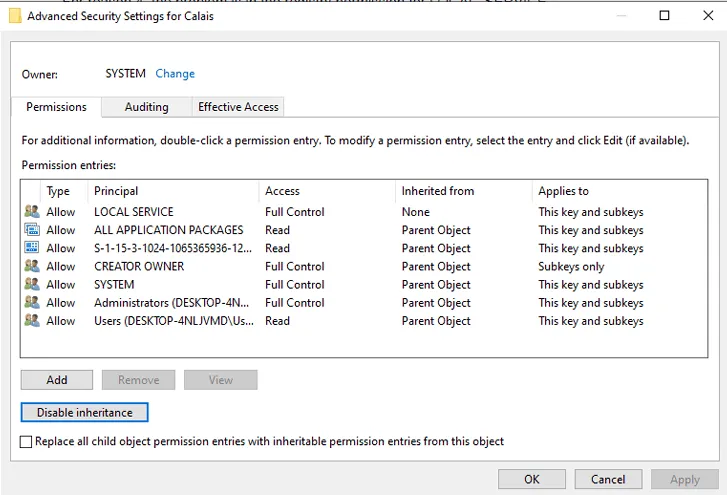Maximize the Advanced Security Settings window
The width and height of the screenshot is (727, 495).
664,16
